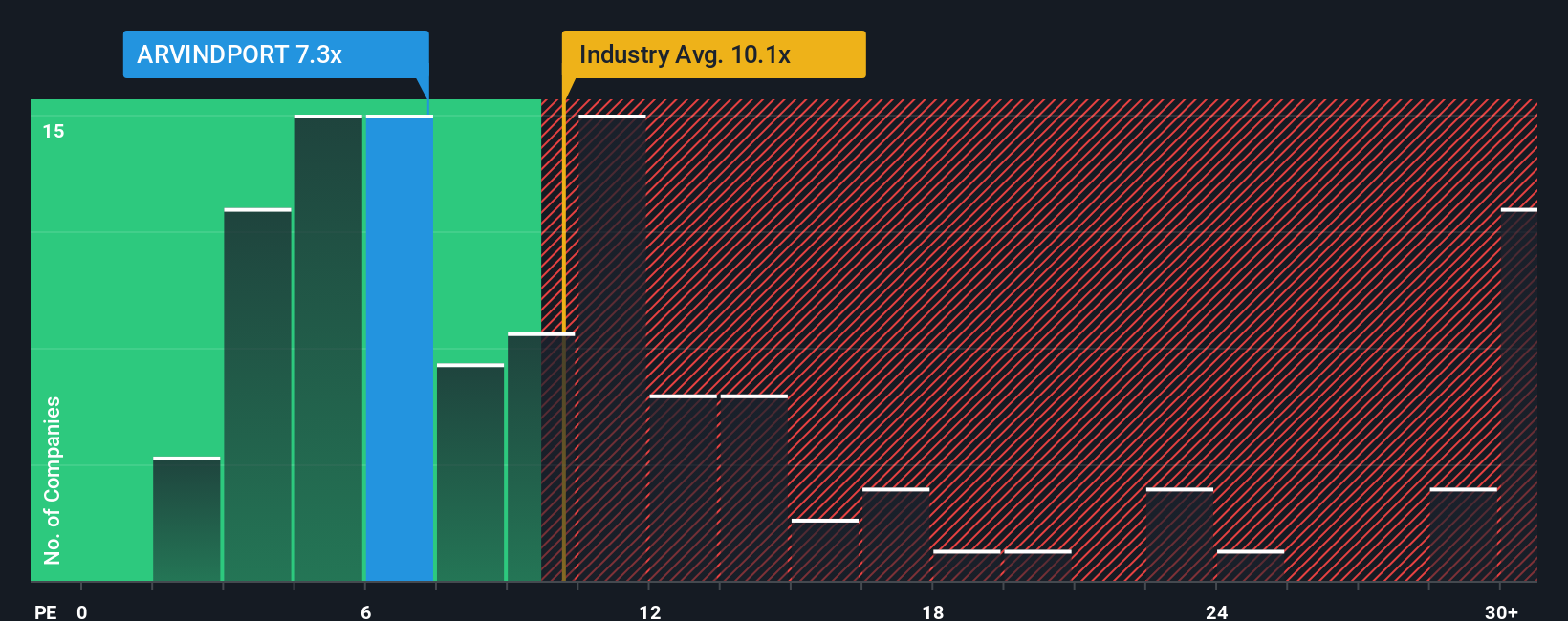Click the x-axis tick label 6
The width and height of the screenshot is (1568, 621).
point(366,611)
